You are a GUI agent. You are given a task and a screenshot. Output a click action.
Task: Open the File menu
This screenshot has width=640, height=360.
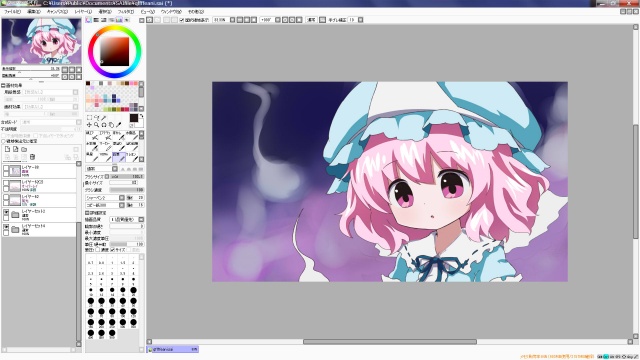(12, 12)
